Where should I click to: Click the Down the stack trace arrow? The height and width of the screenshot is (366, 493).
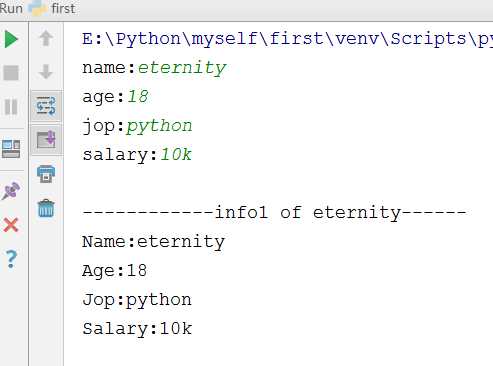coord(46,72)
